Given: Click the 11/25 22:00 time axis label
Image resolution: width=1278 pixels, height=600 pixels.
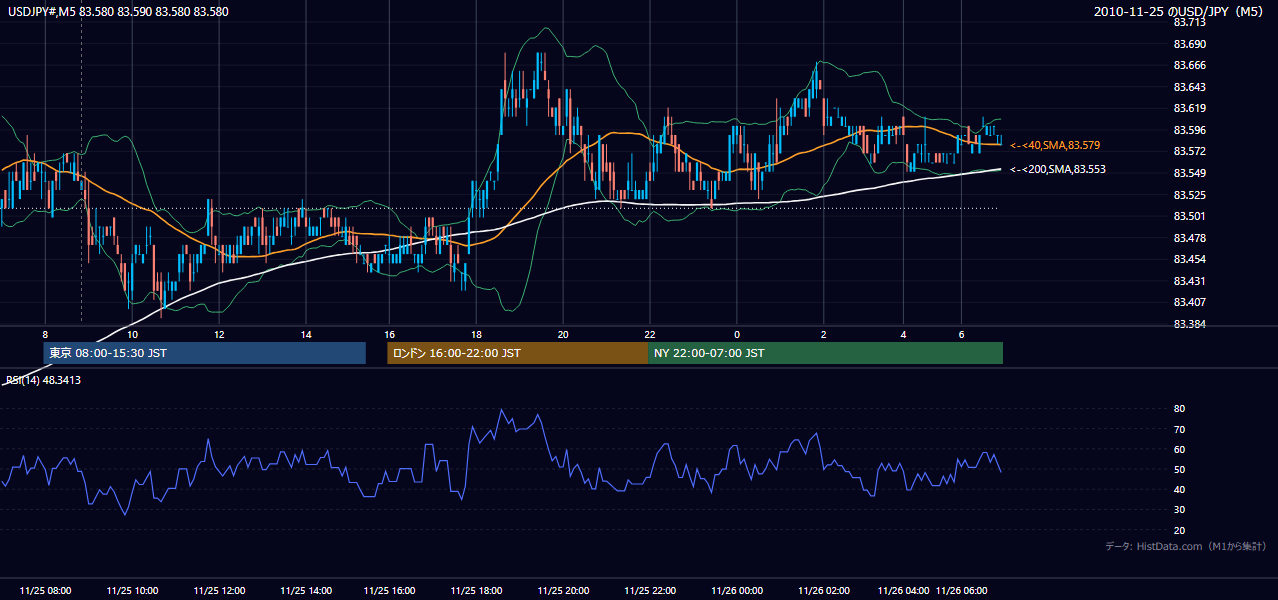Looking at the screenshot, I should (650, 590).
